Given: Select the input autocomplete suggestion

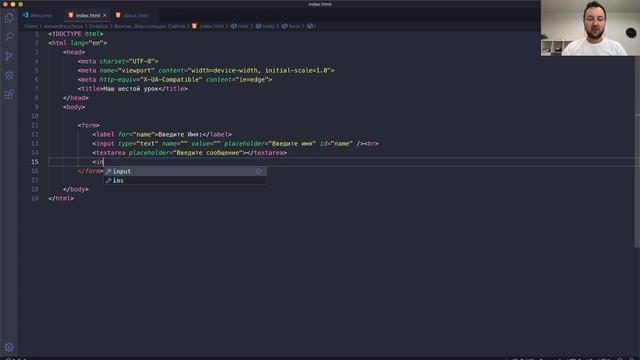Looking at the screenshot, I should click(x=185, y=171).
